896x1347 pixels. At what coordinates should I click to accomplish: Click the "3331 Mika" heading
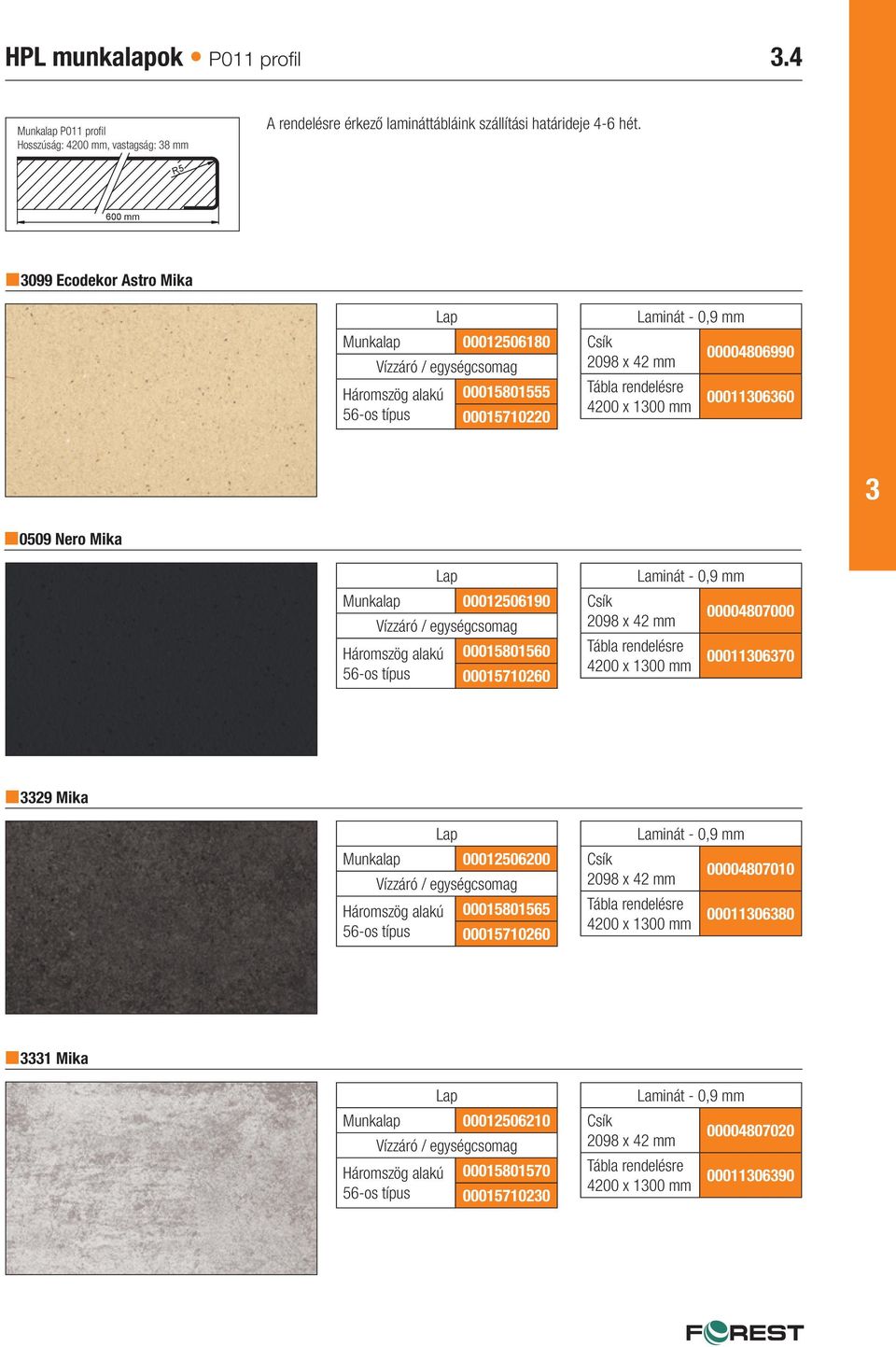click(x=54, y=1059)
